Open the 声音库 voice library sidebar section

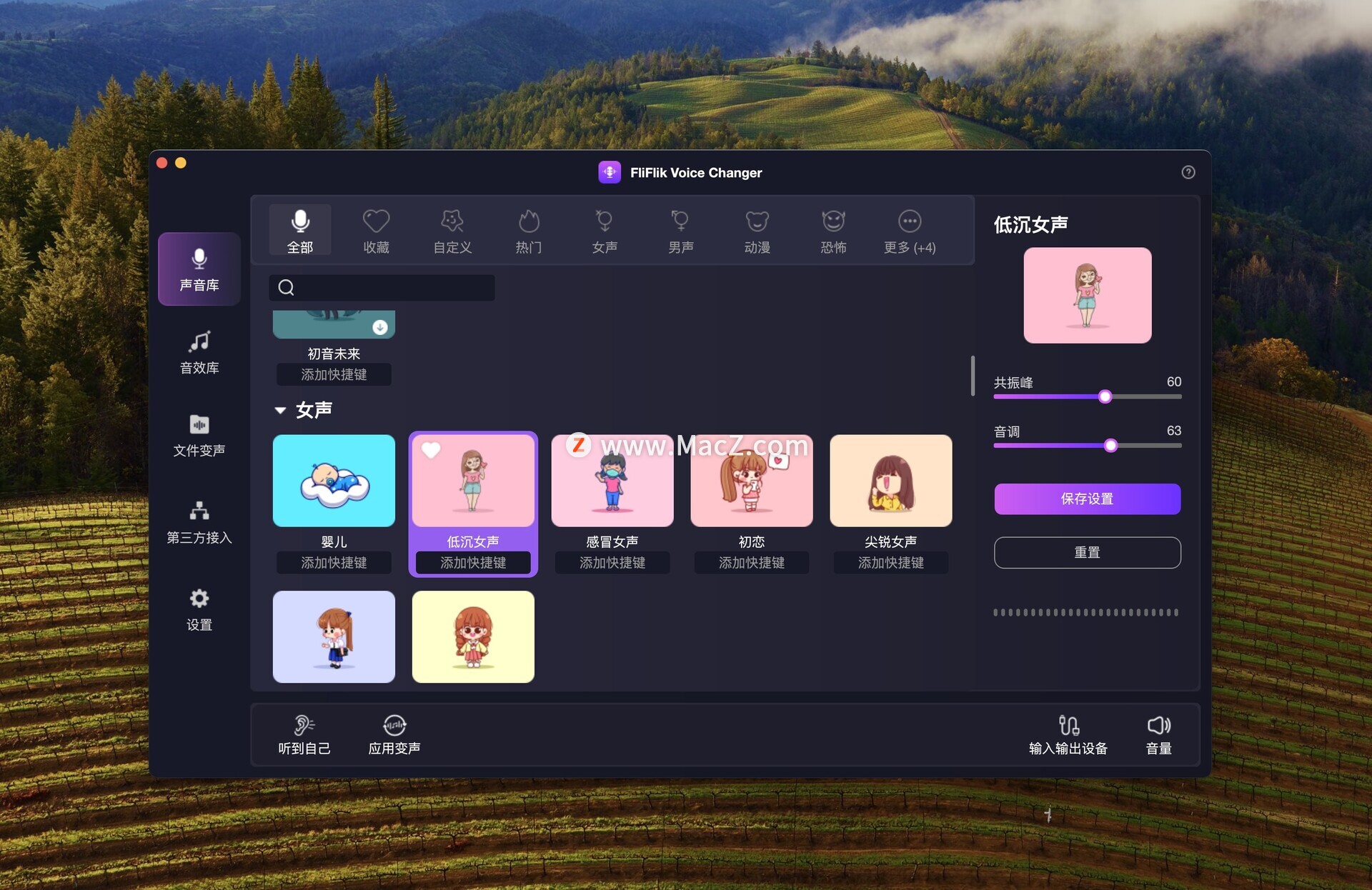pyautogui.click(x=199, y=269)
